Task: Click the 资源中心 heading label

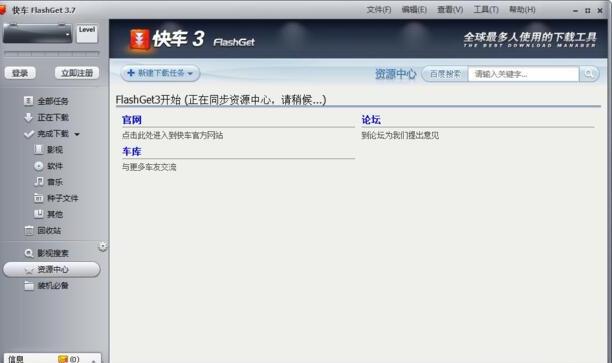Action: coord(395,74)
